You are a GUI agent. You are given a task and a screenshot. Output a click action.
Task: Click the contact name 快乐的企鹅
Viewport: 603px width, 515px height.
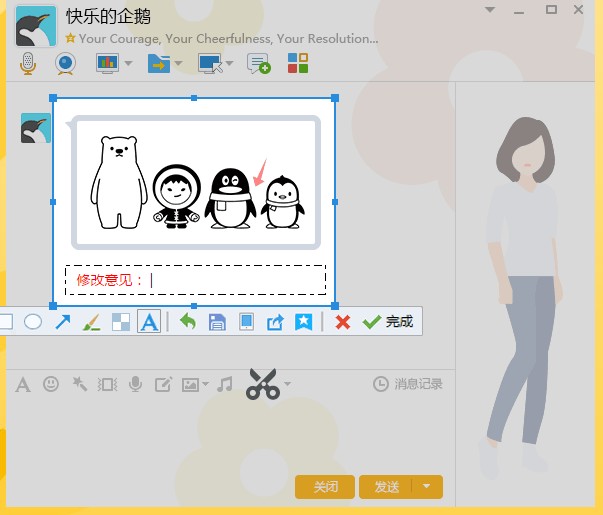tap(108, 16)
